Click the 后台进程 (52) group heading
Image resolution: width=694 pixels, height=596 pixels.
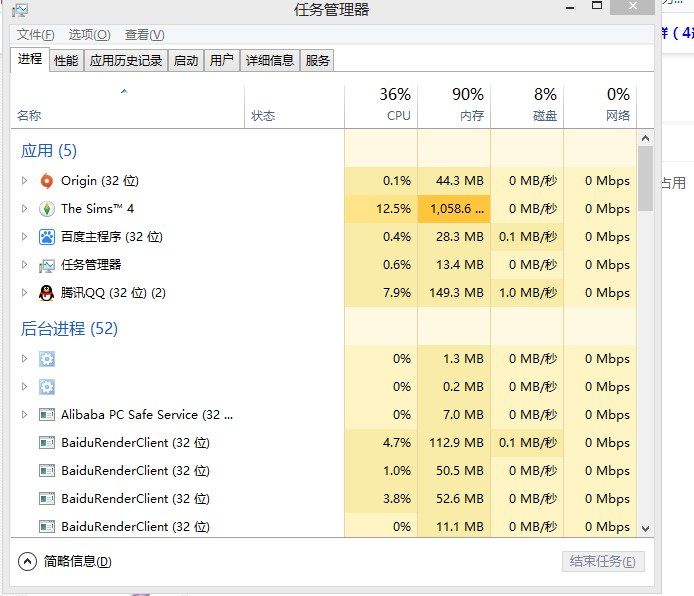pyautogui.click(x=69, y=329)
